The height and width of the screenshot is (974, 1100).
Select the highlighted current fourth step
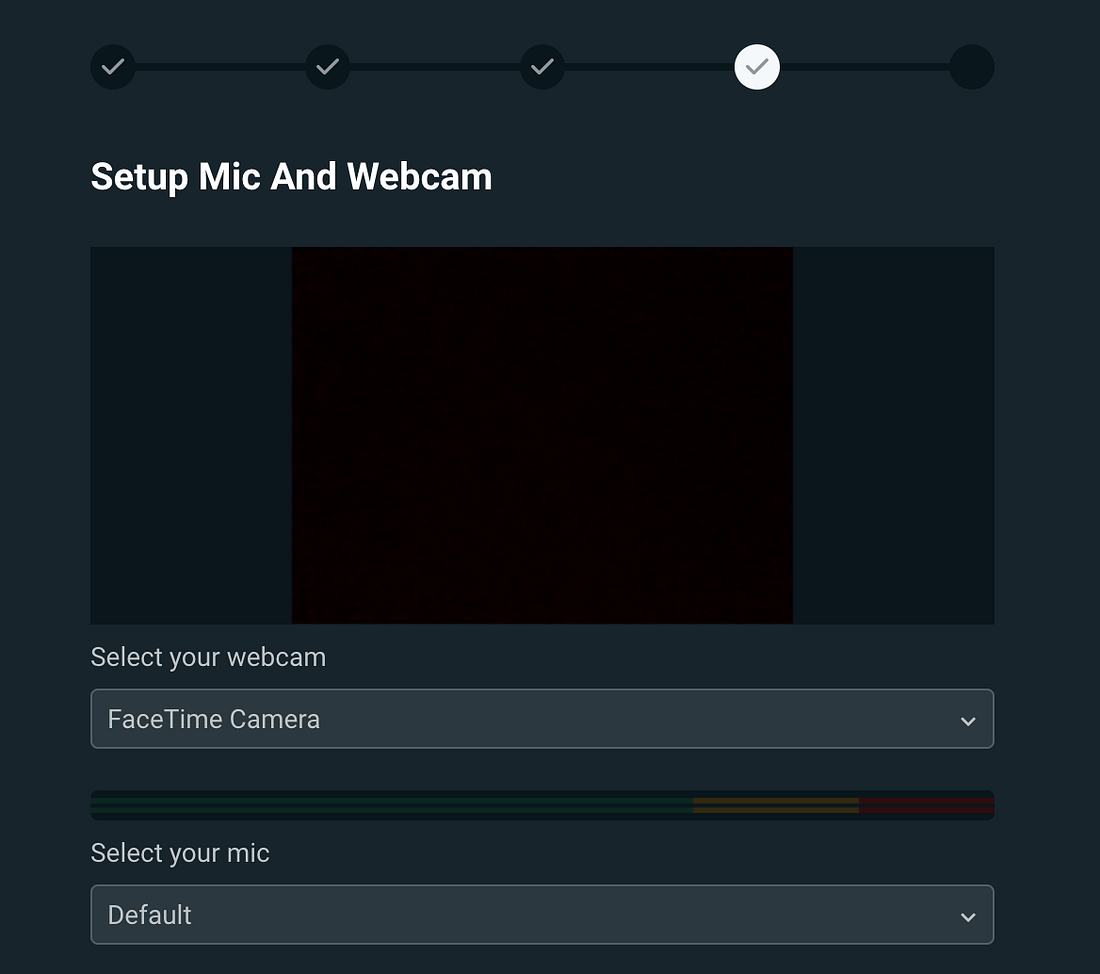click(757, 67)
